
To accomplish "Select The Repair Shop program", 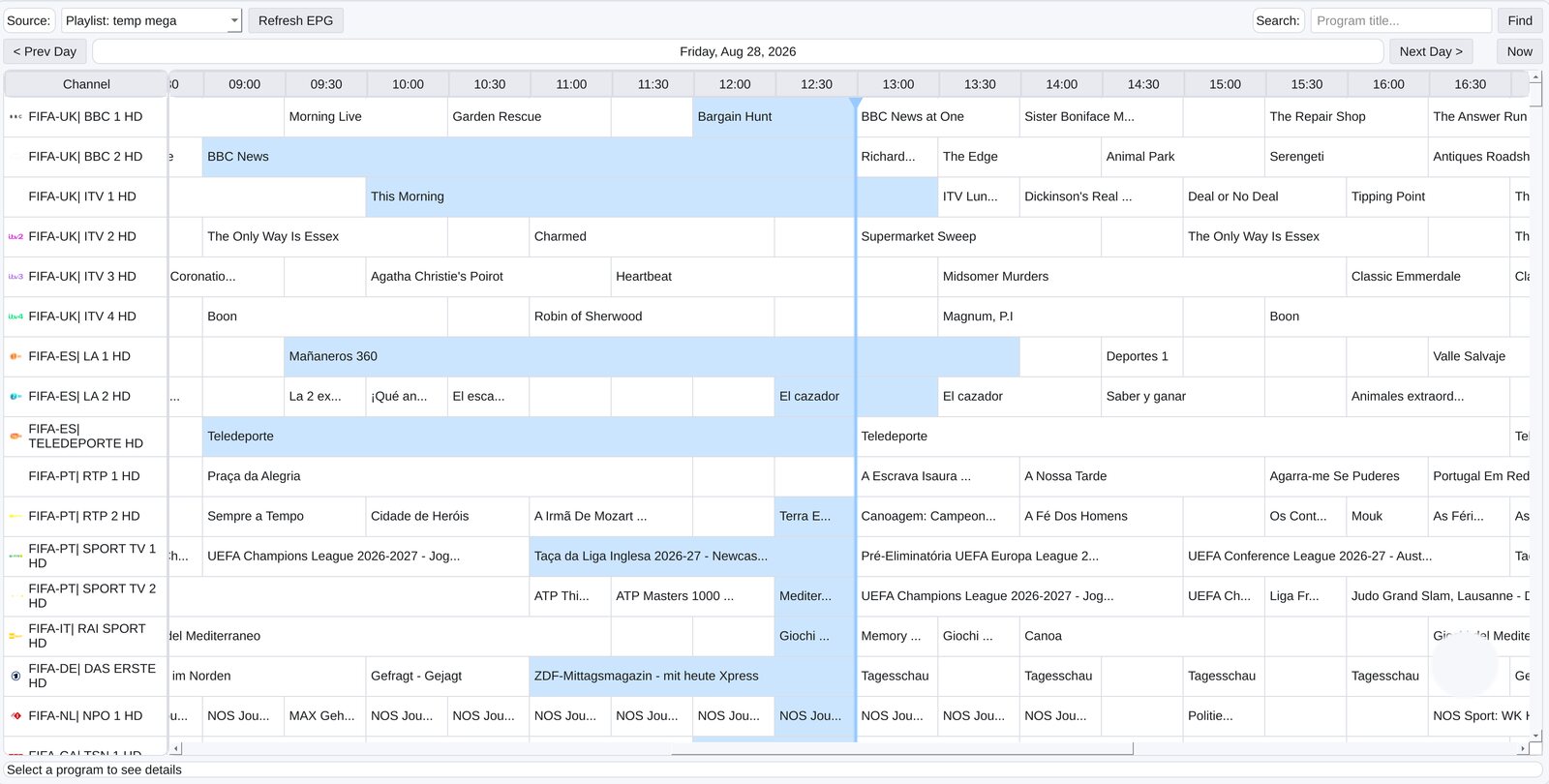I will (x=1346, y=117).
